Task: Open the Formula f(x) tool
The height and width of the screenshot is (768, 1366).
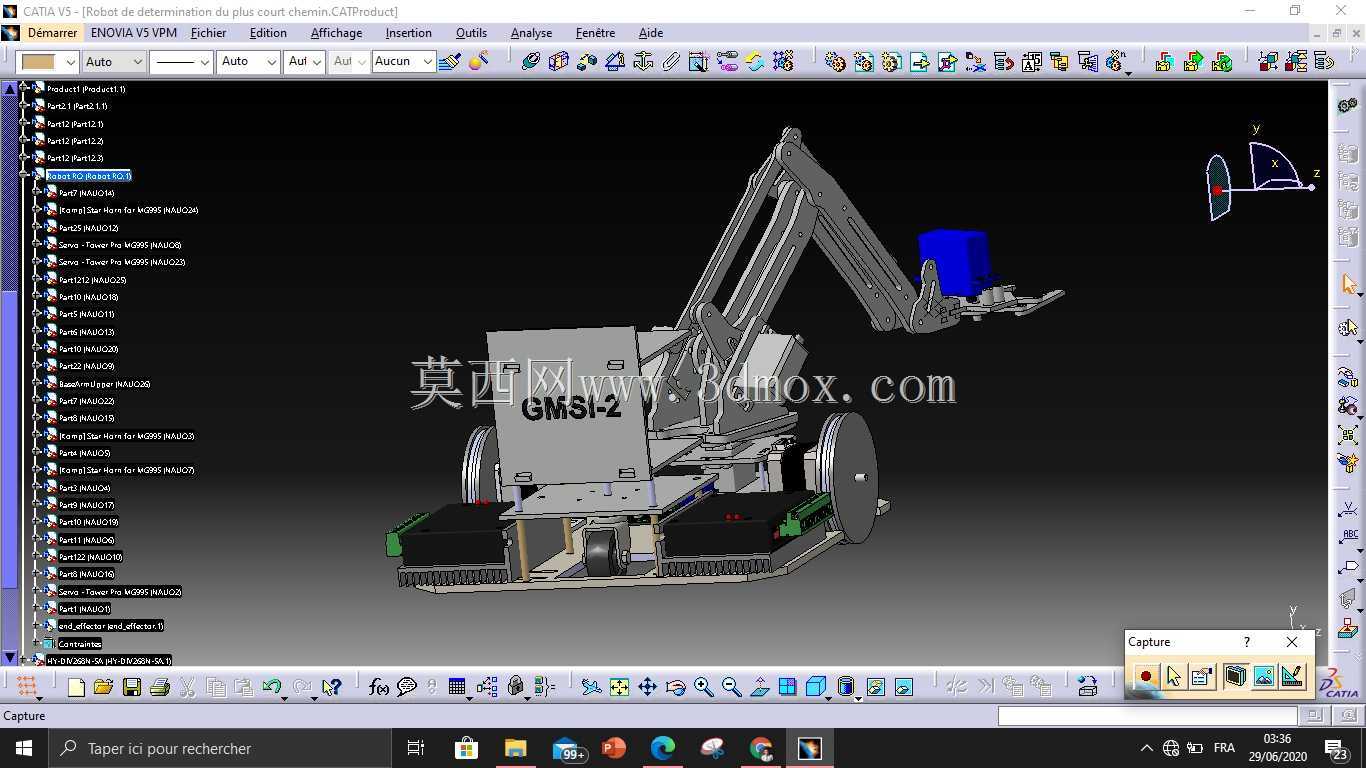Action: click(379, 687)
